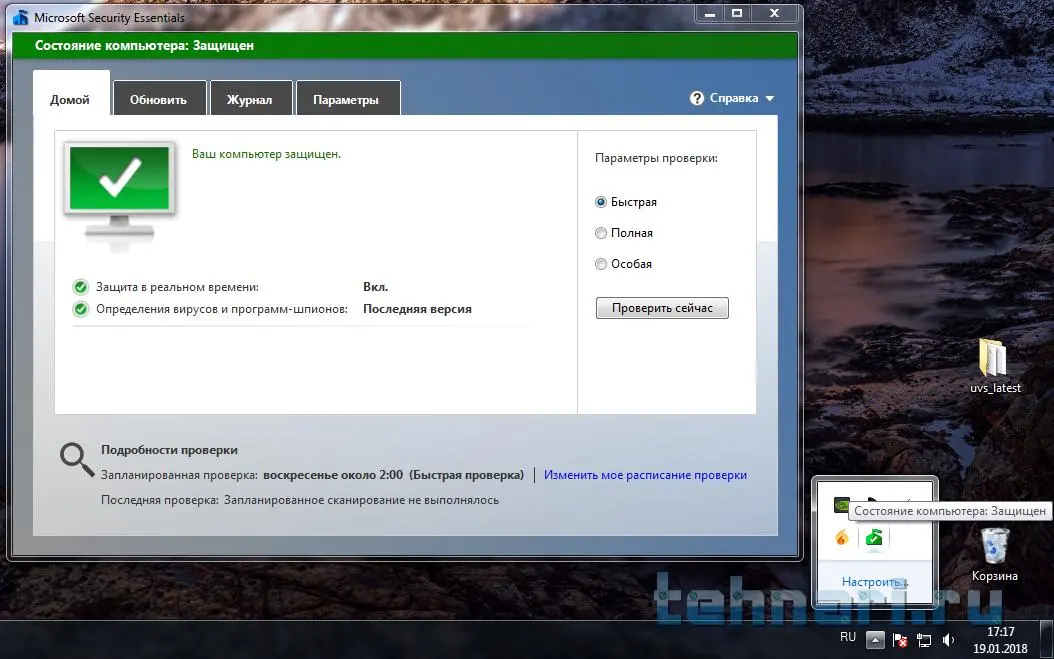
Task: Click the Справка help label
Action: (x=734, y=98)
